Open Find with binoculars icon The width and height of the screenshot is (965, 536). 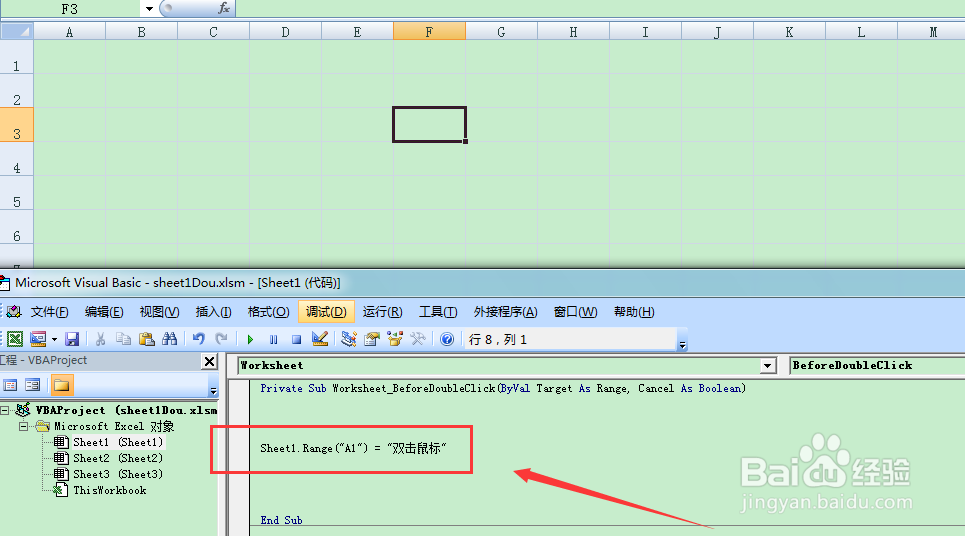169,339
